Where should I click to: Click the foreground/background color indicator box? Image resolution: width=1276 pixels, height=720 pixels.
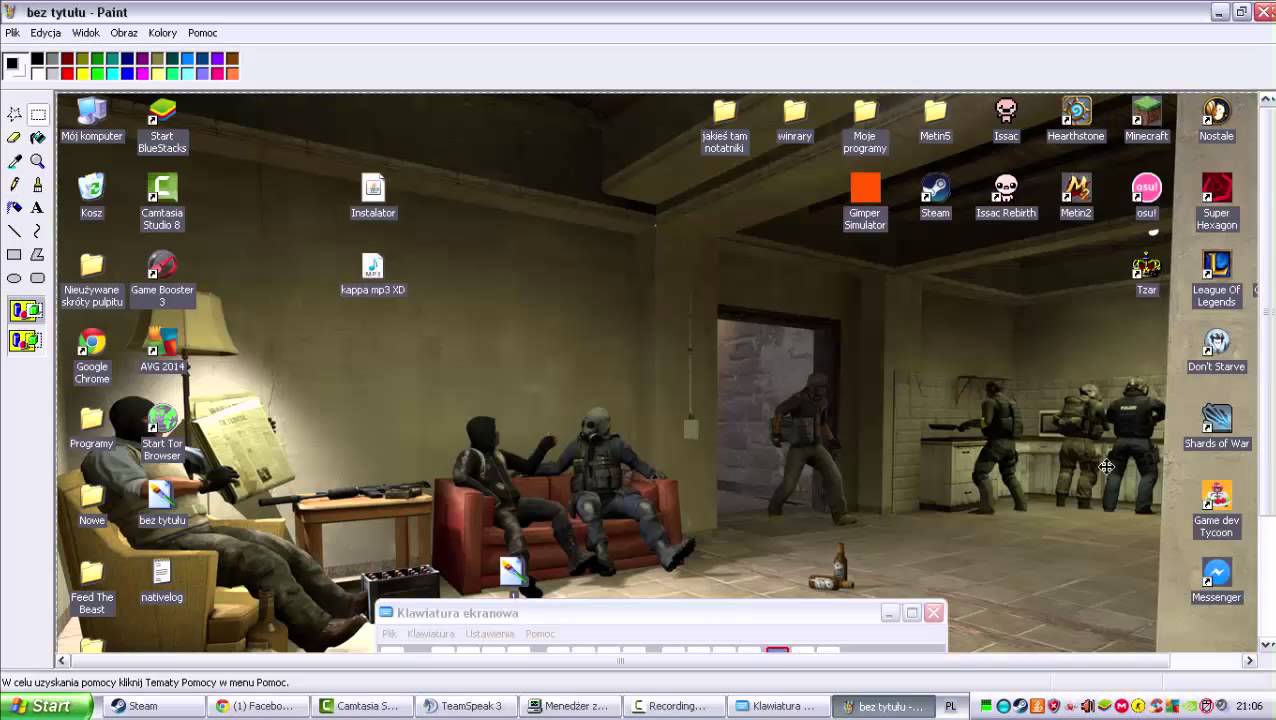[x=15, y=66]
